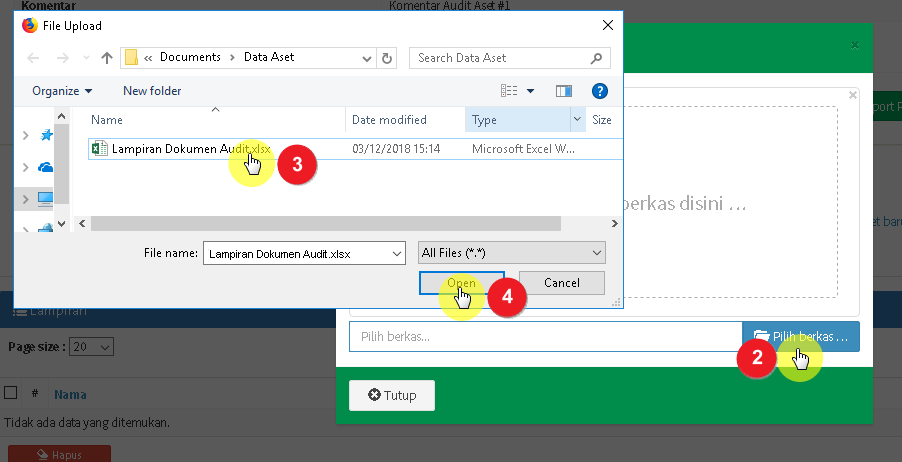Viewport: 902px width, 462px height.
Task: Select This PC in navigation pane
Action: [x=46, y=199]
